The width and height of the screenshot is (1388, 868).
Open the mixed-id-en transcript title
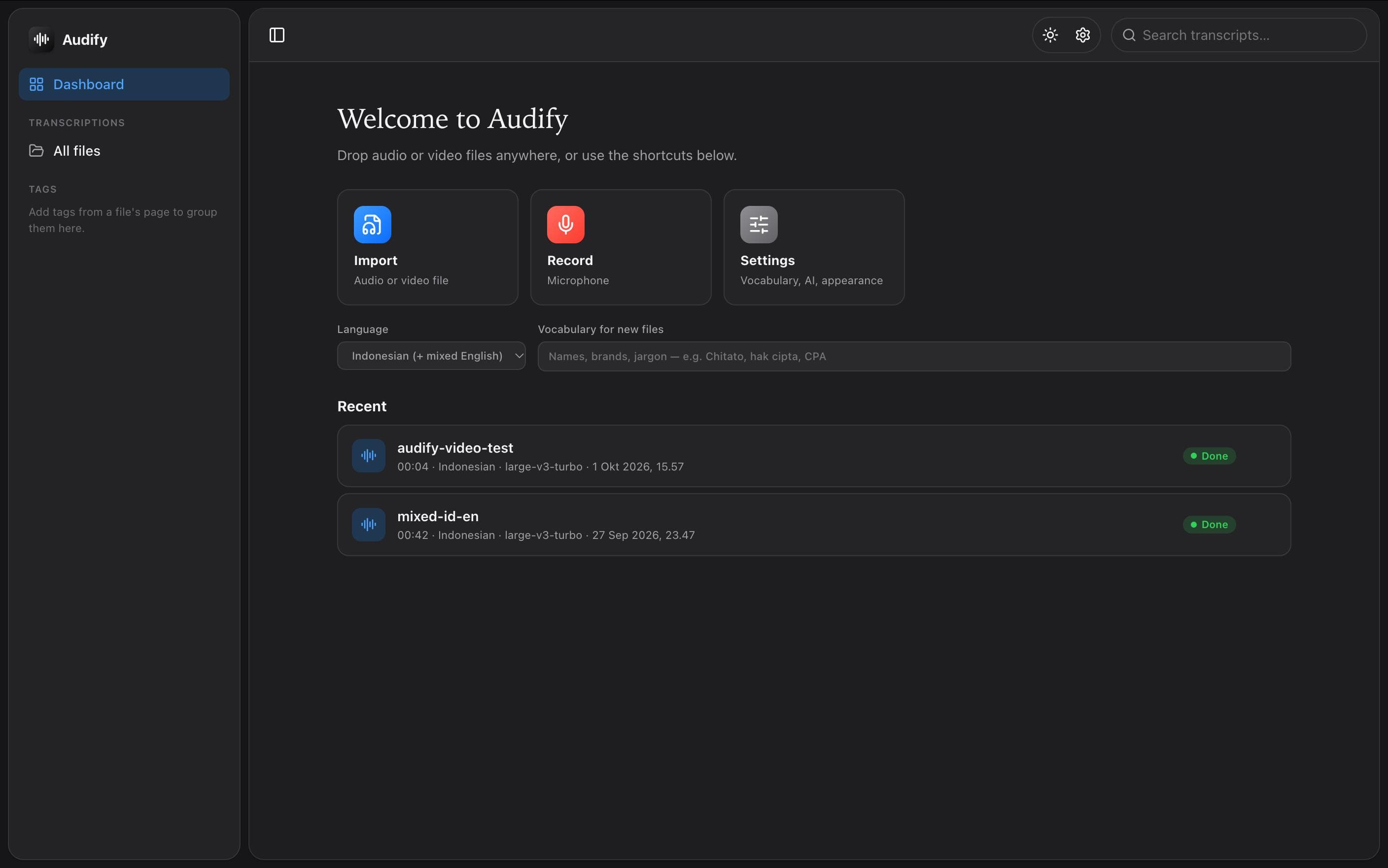point(438,516)
